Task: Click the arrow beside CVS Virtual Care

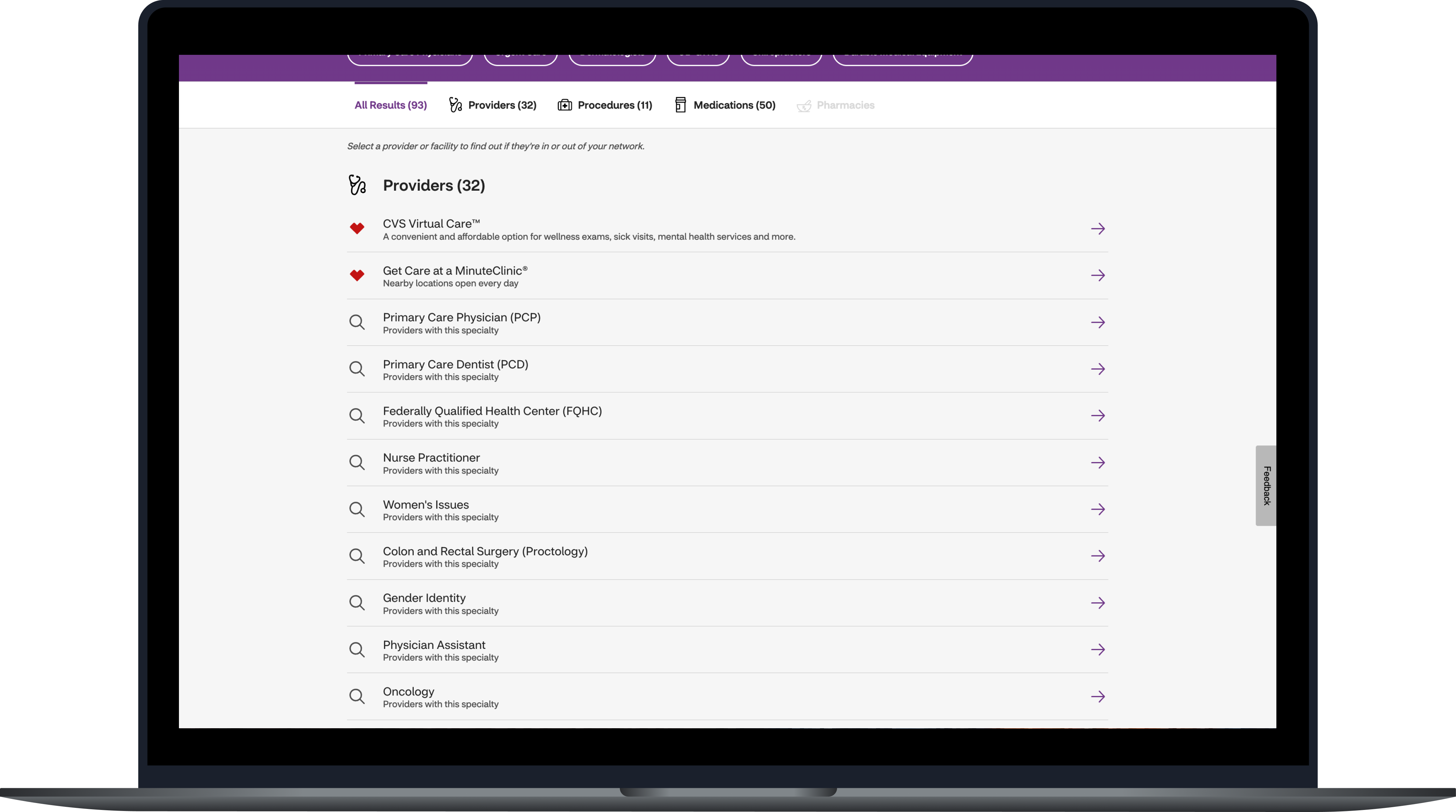Action: click(1097, 229)
